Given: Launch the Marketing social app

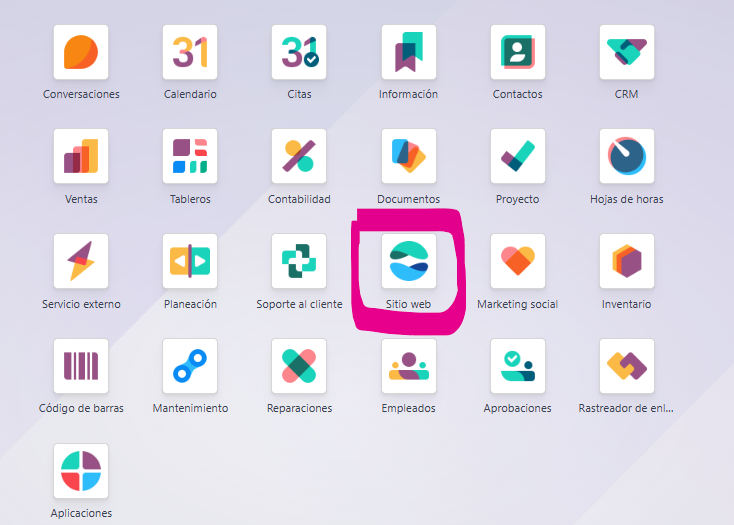Looking at the screenshot, I should coord(517,262).
